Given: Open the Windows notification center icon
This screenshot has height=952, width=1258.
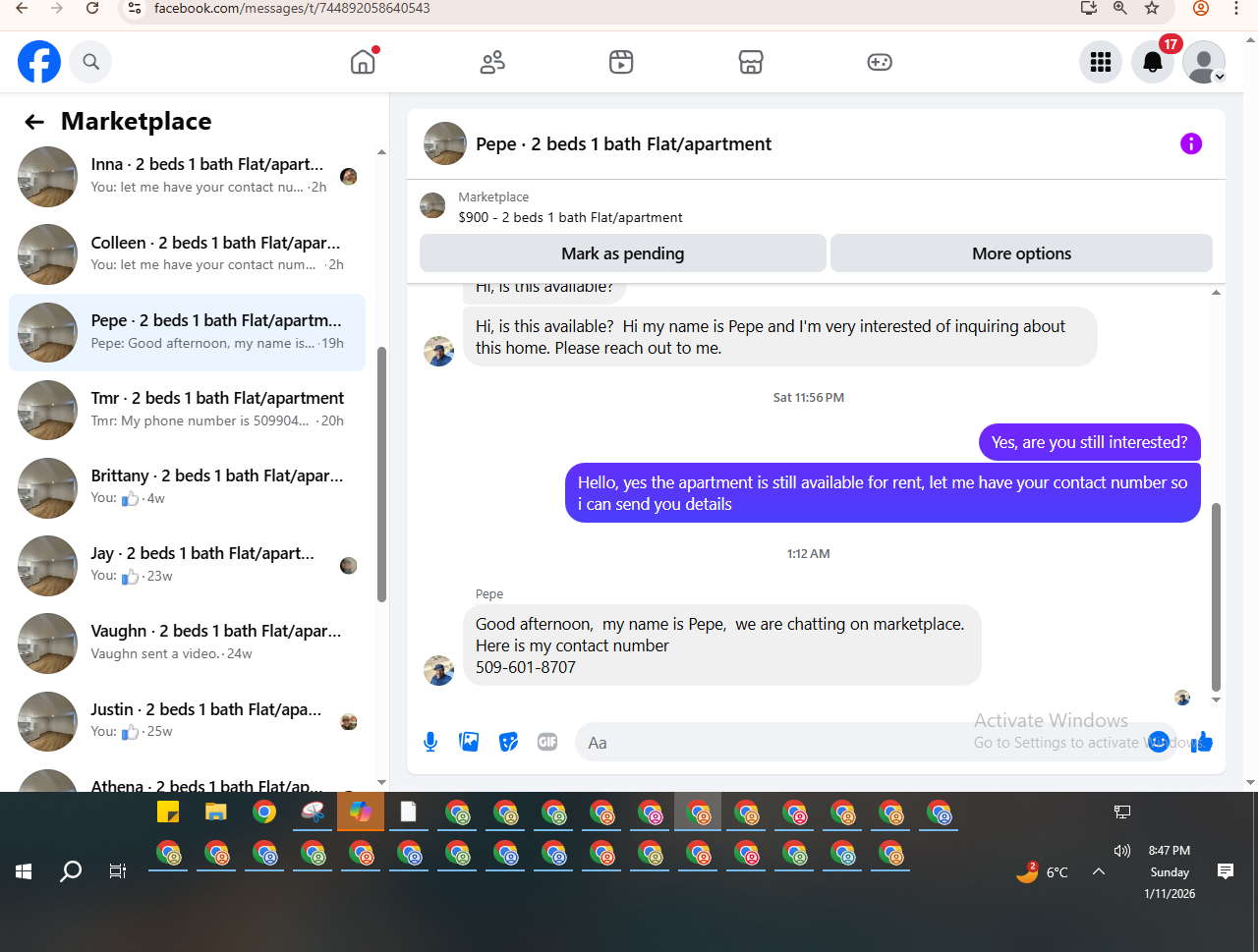Looking at the screenshot, I should coord(1226,871).
